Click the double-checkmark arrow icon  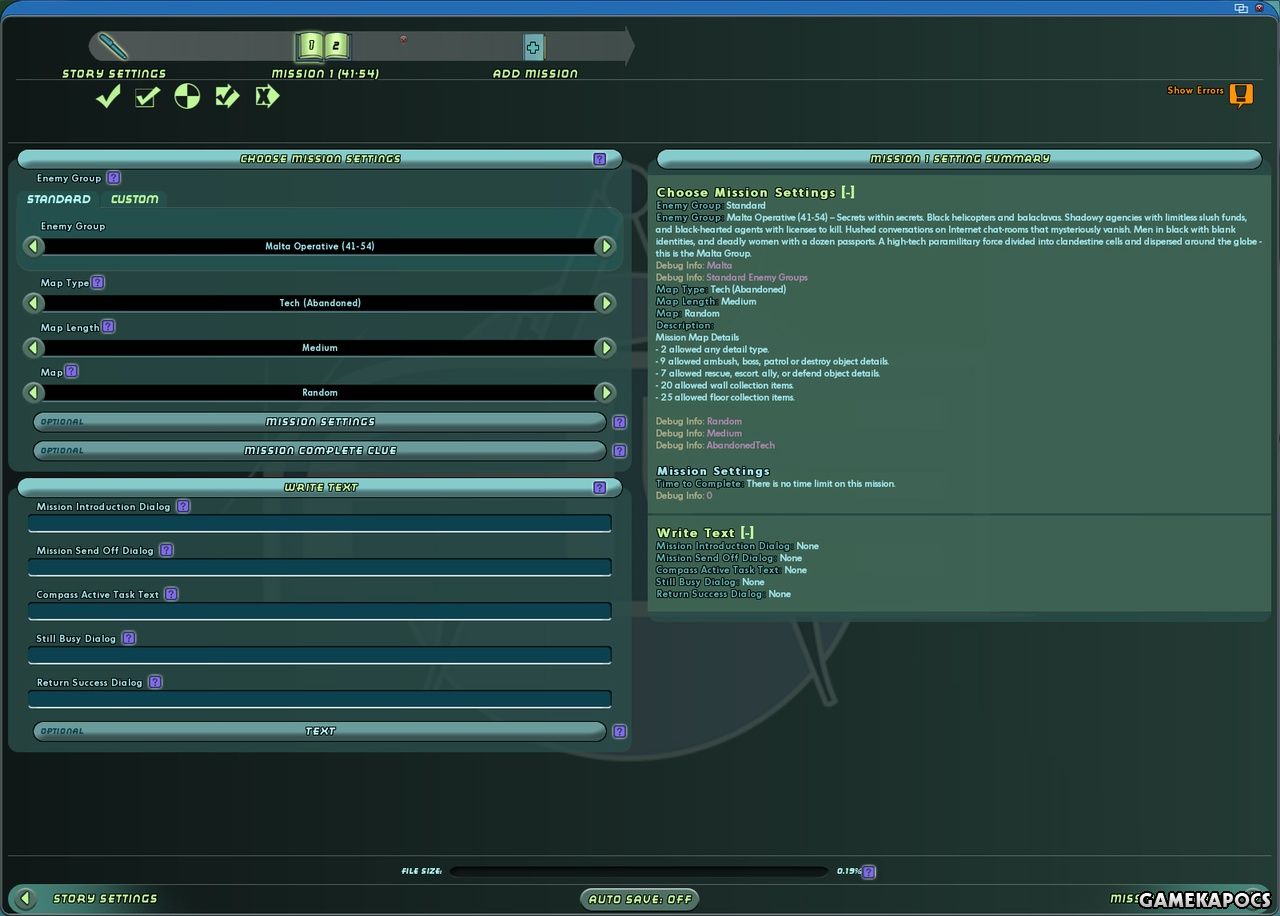(227, 97)
